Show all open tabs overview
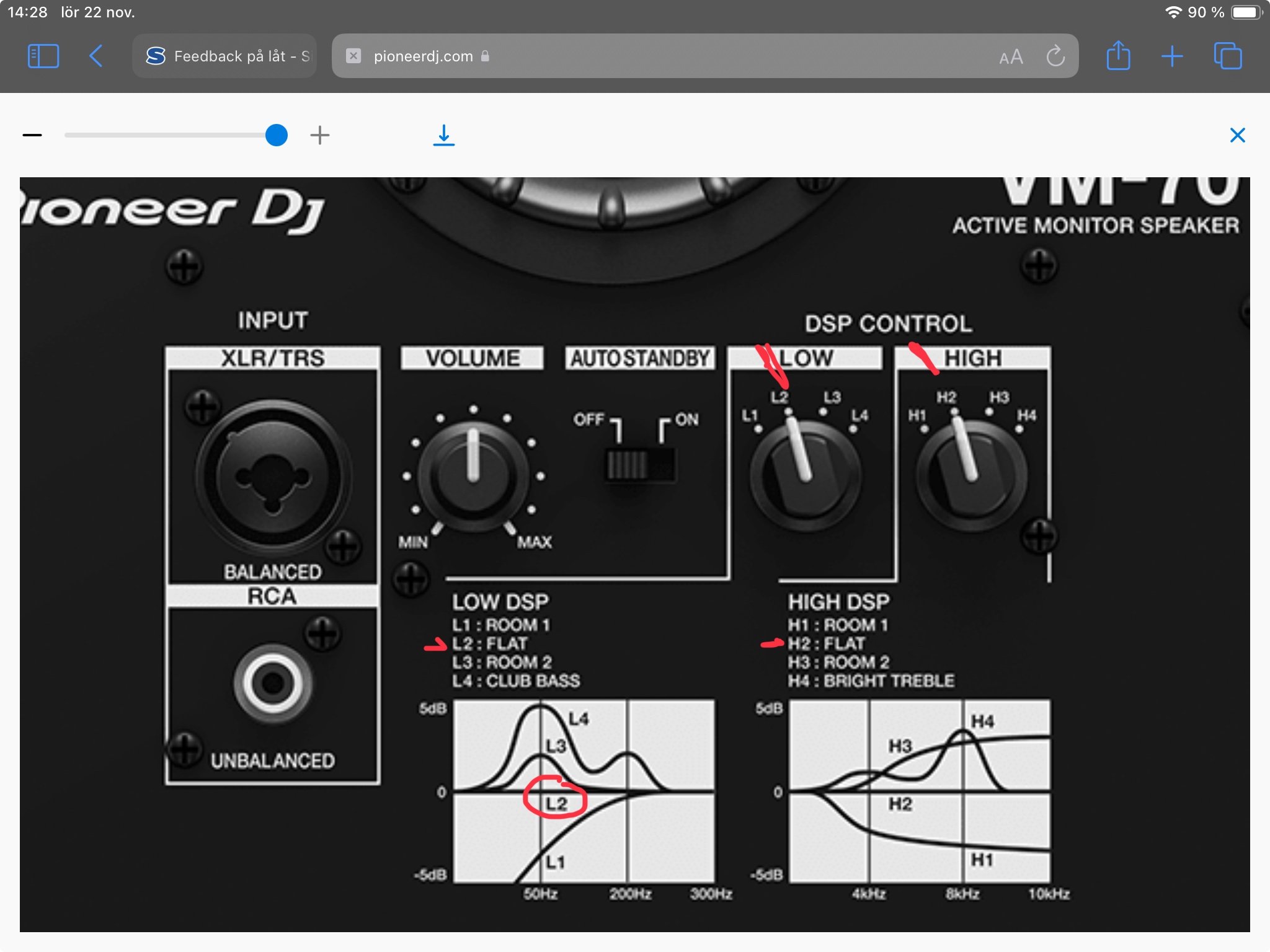The height and width of the screenshot is (952, 1270). tap(1227, 56)
